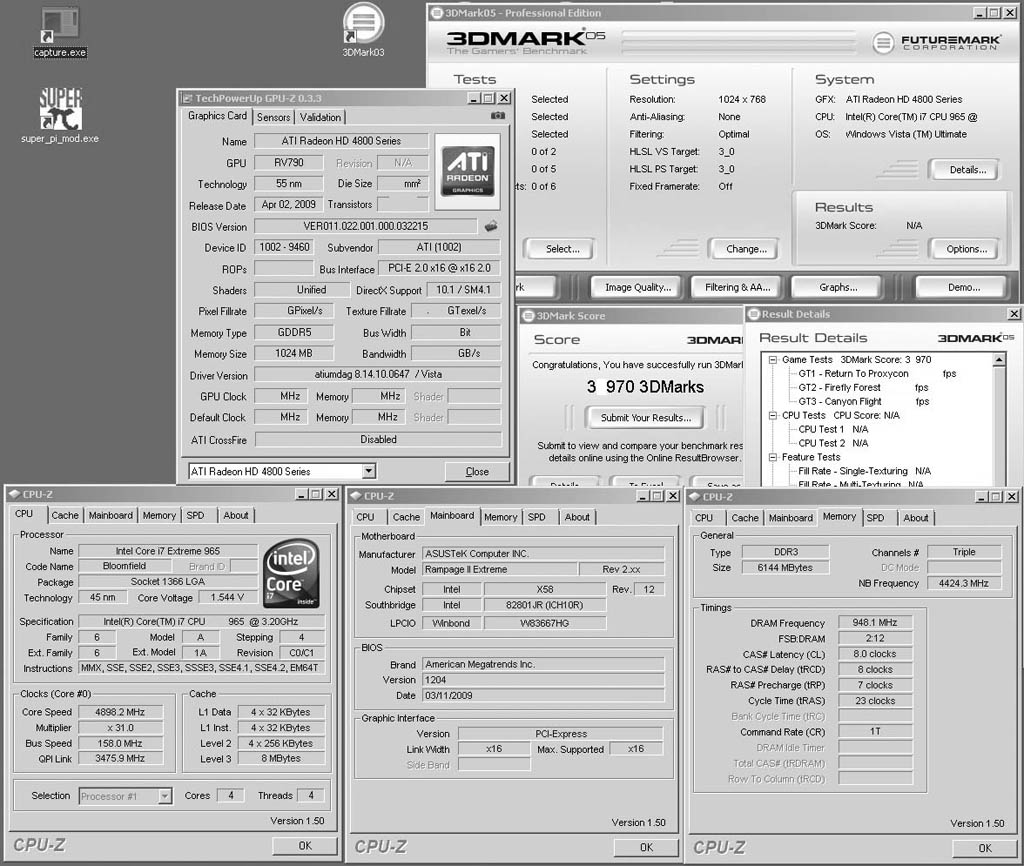
Task: Click the Futuremark Corporation logo
Action: point(936,42)
